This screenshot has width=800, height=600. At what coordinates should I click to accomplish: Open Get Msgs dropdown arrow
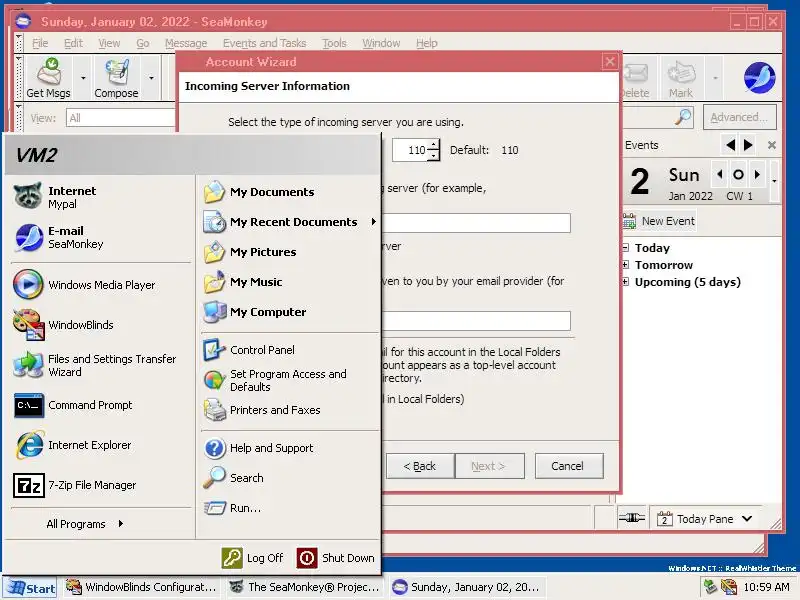point(83,78)
